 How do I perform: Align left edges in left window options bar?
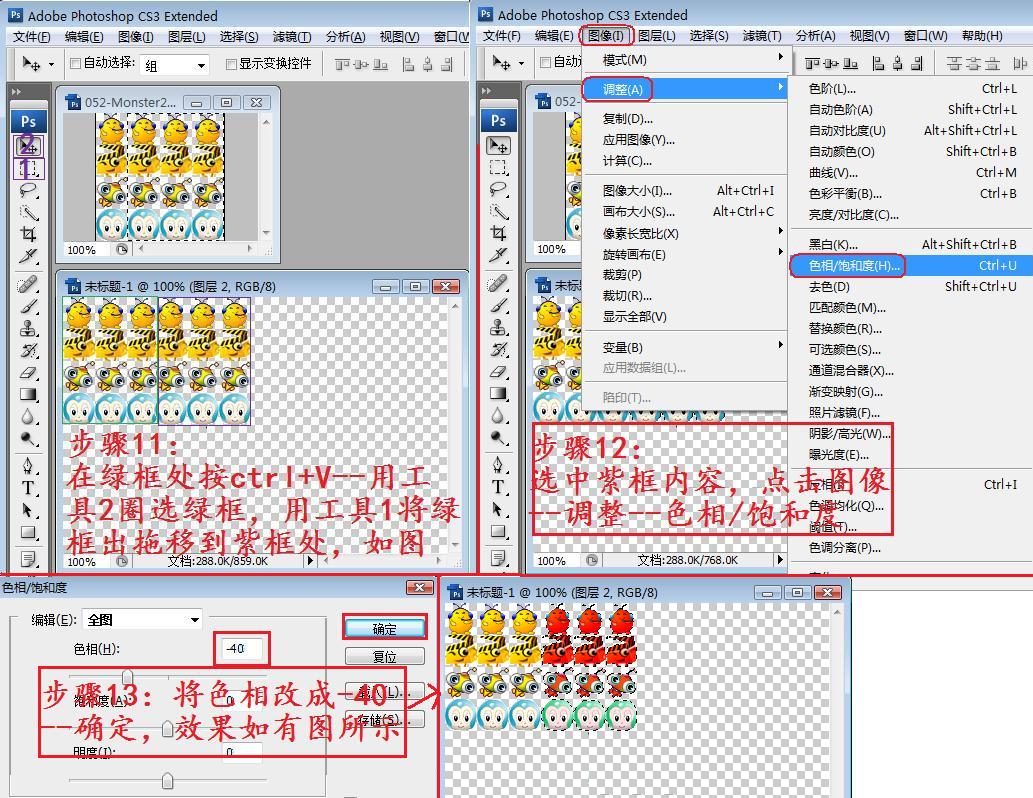click(x=408, y=64)
